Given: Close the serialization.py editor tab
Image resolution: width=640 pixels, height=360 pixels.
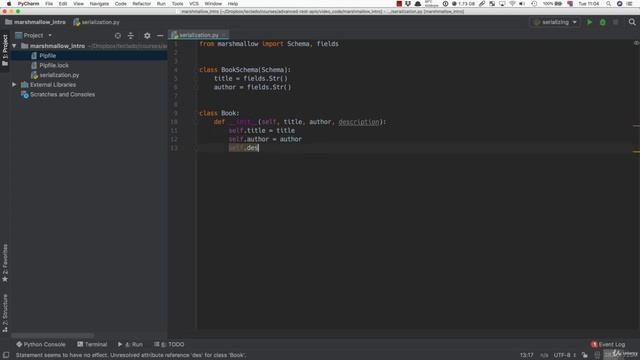Looking at the screenshot, I should (224, 35).
